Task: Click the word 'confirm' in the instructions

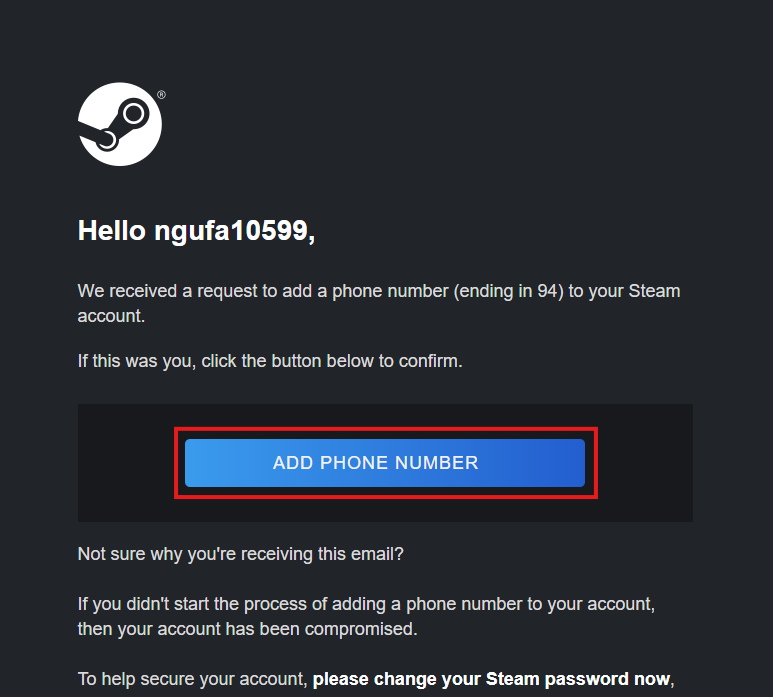Action: [428, 361]
